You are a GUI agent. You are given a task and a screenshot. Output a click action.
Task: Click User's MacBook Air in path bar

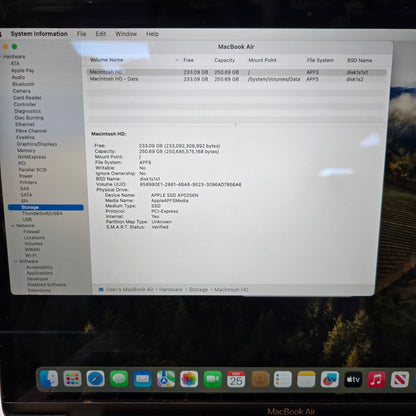pos(130,290)
